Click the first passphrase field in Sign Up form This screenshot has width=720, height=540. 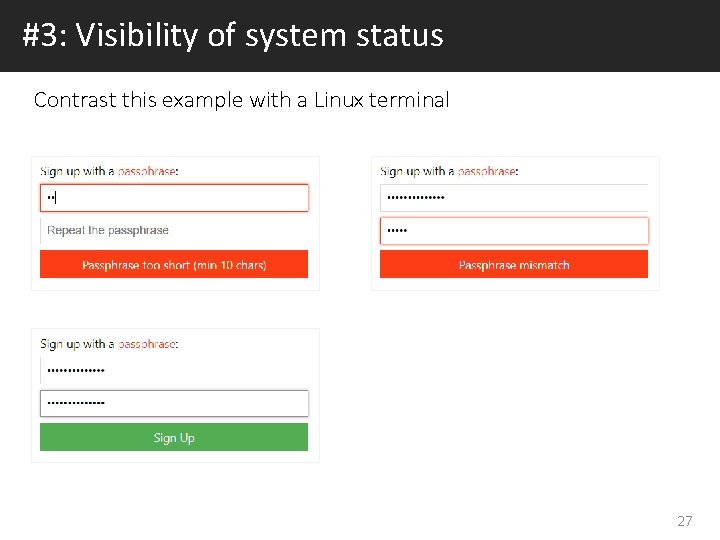[x=174, y=371]
